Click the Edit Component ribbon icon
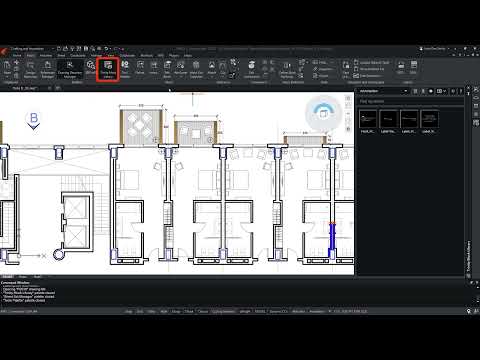 [x=252, y=69]
